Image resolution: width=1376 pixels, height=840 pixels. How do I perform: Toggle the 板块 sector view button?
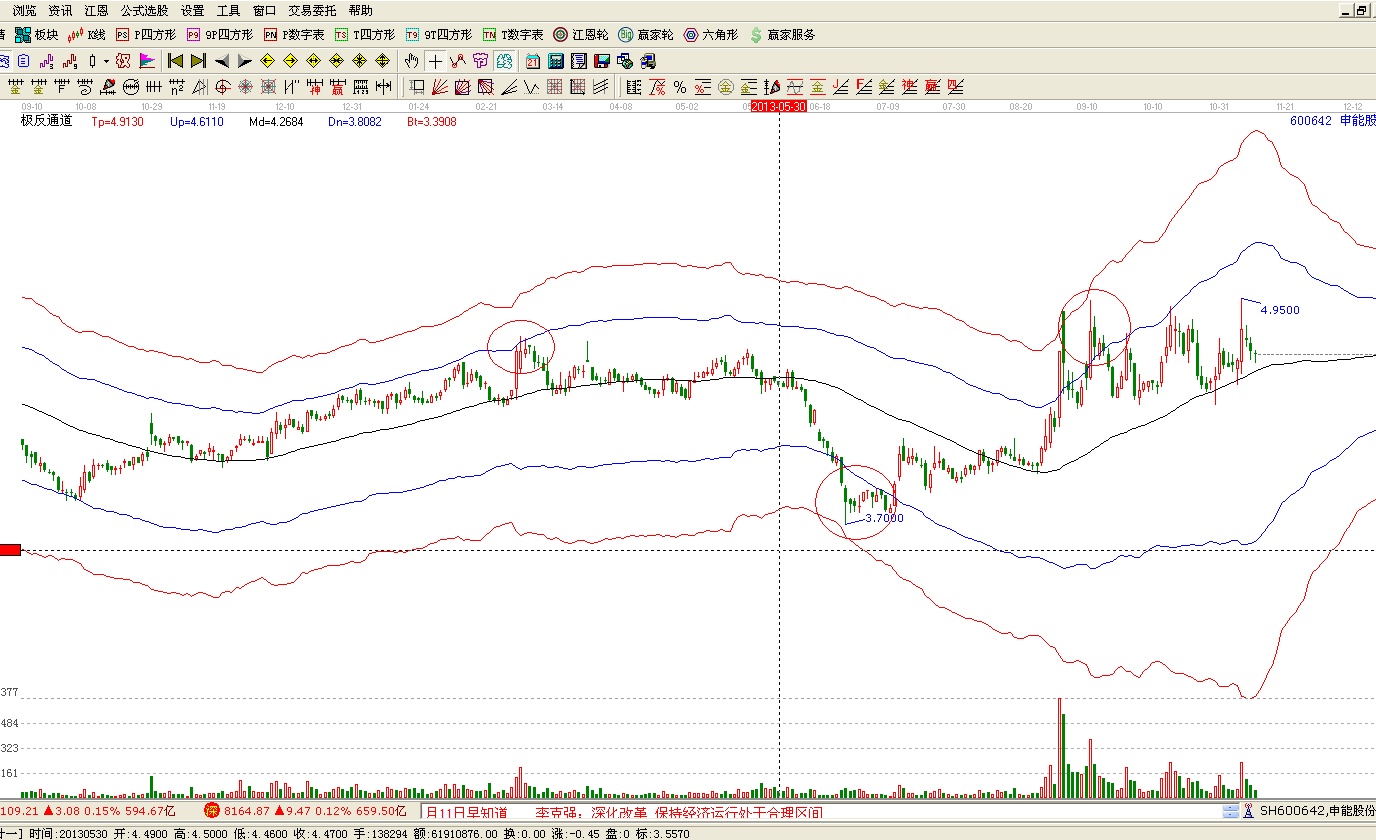pyautogui.click(x=37, y=34)
